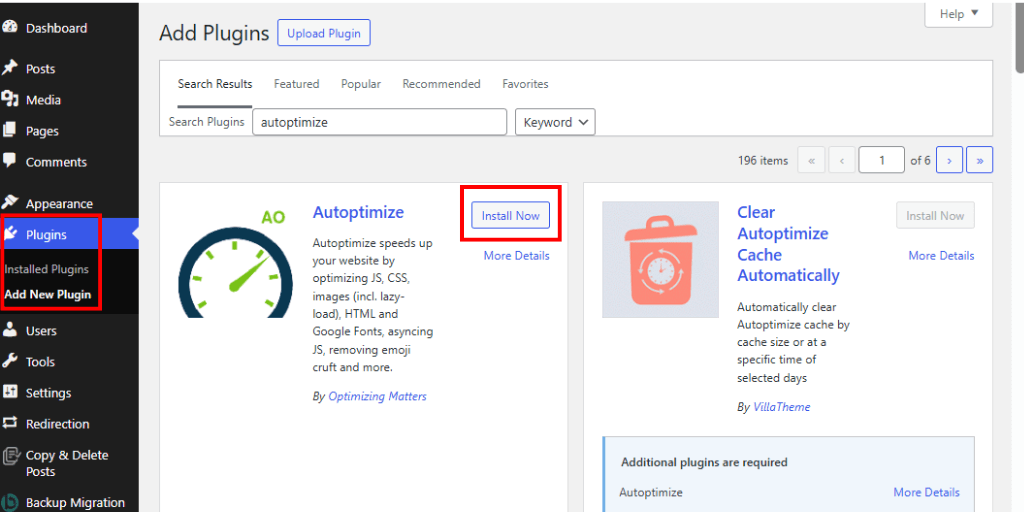Open Clear Autoptimize Cache Automatically title link

tap(788, 244)
